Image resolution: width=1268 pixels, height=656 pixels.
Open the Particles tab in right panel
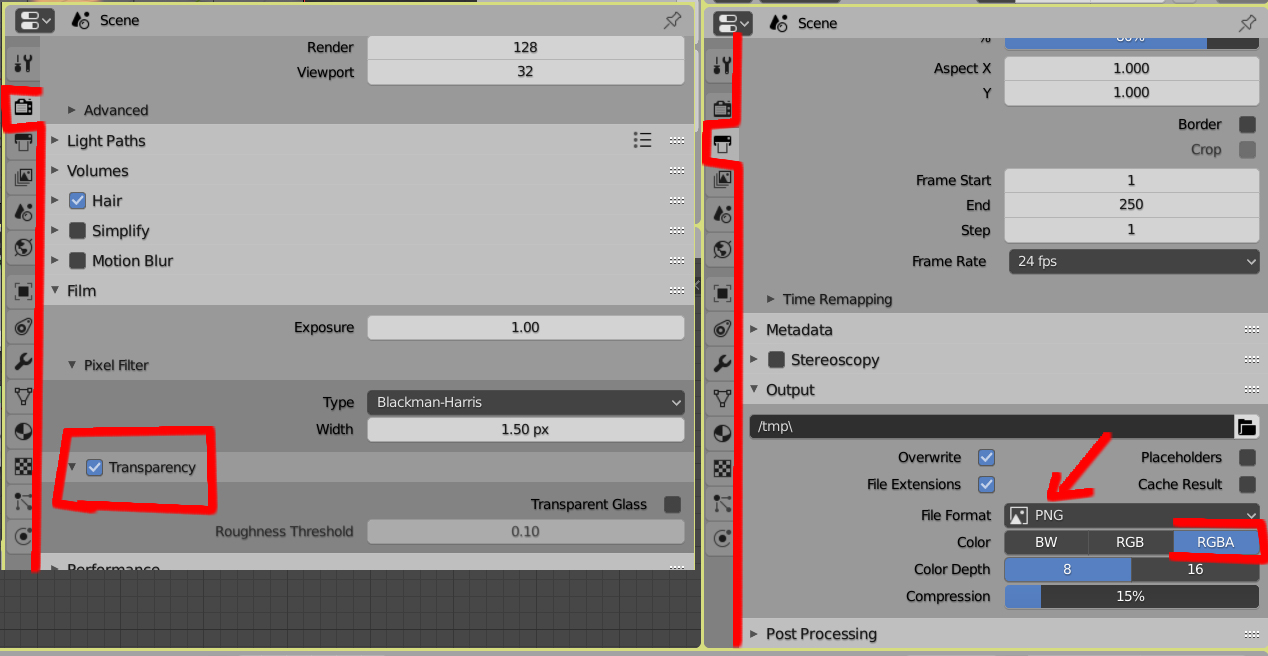pyautogui.click(x=724, y=503)
